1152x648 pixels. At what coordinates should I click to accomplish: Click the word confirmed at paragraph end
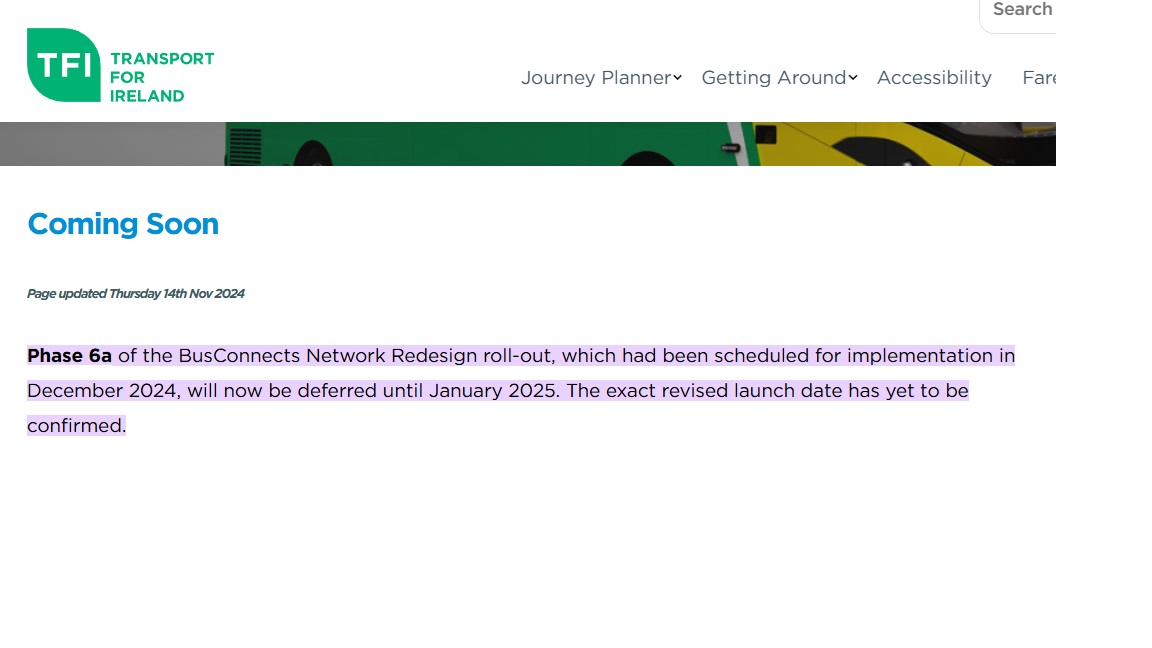pyautogui.click(x=76, y=426)
